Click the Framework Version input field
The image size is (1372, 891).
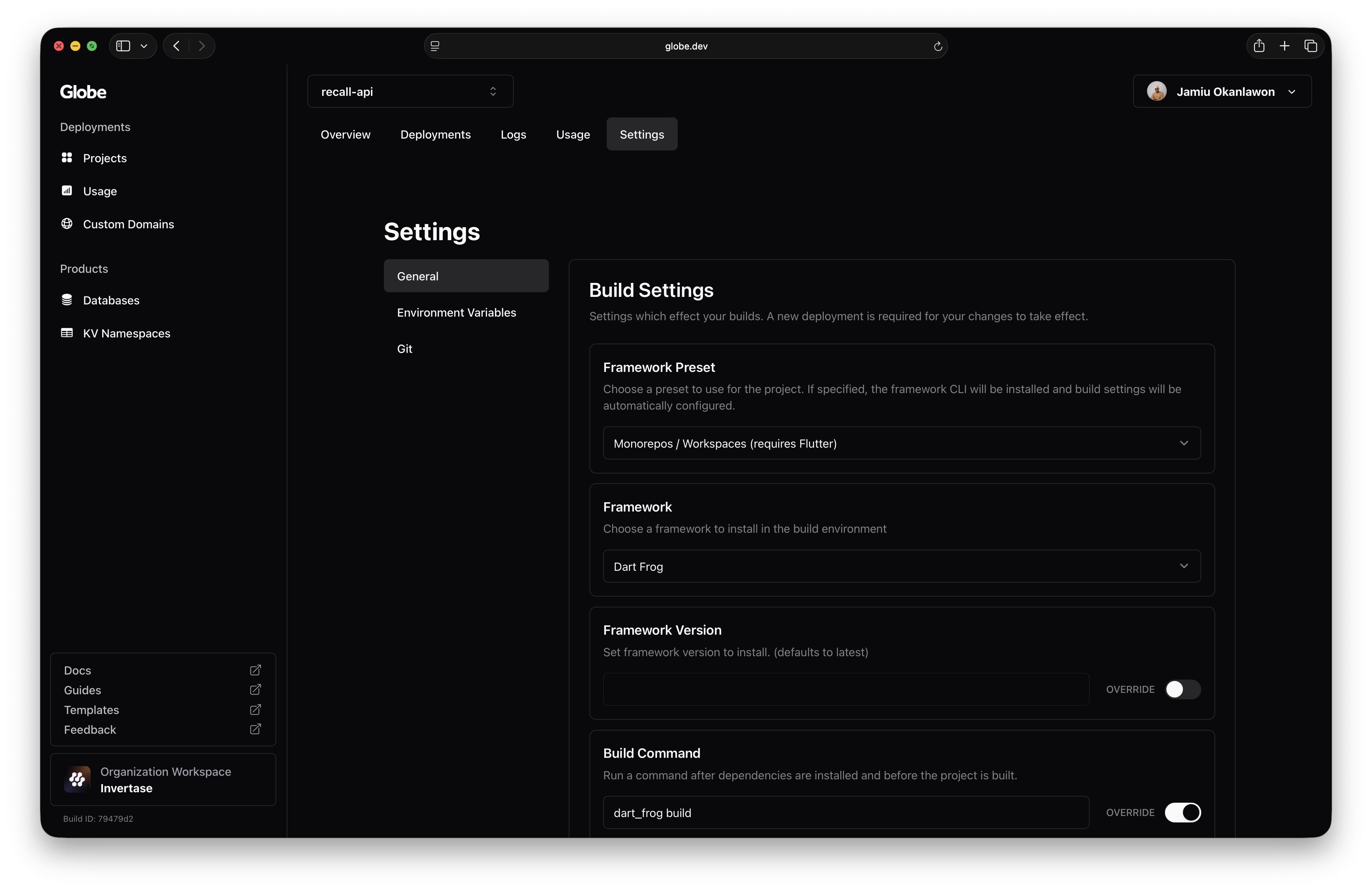click(x=846, y=690)
